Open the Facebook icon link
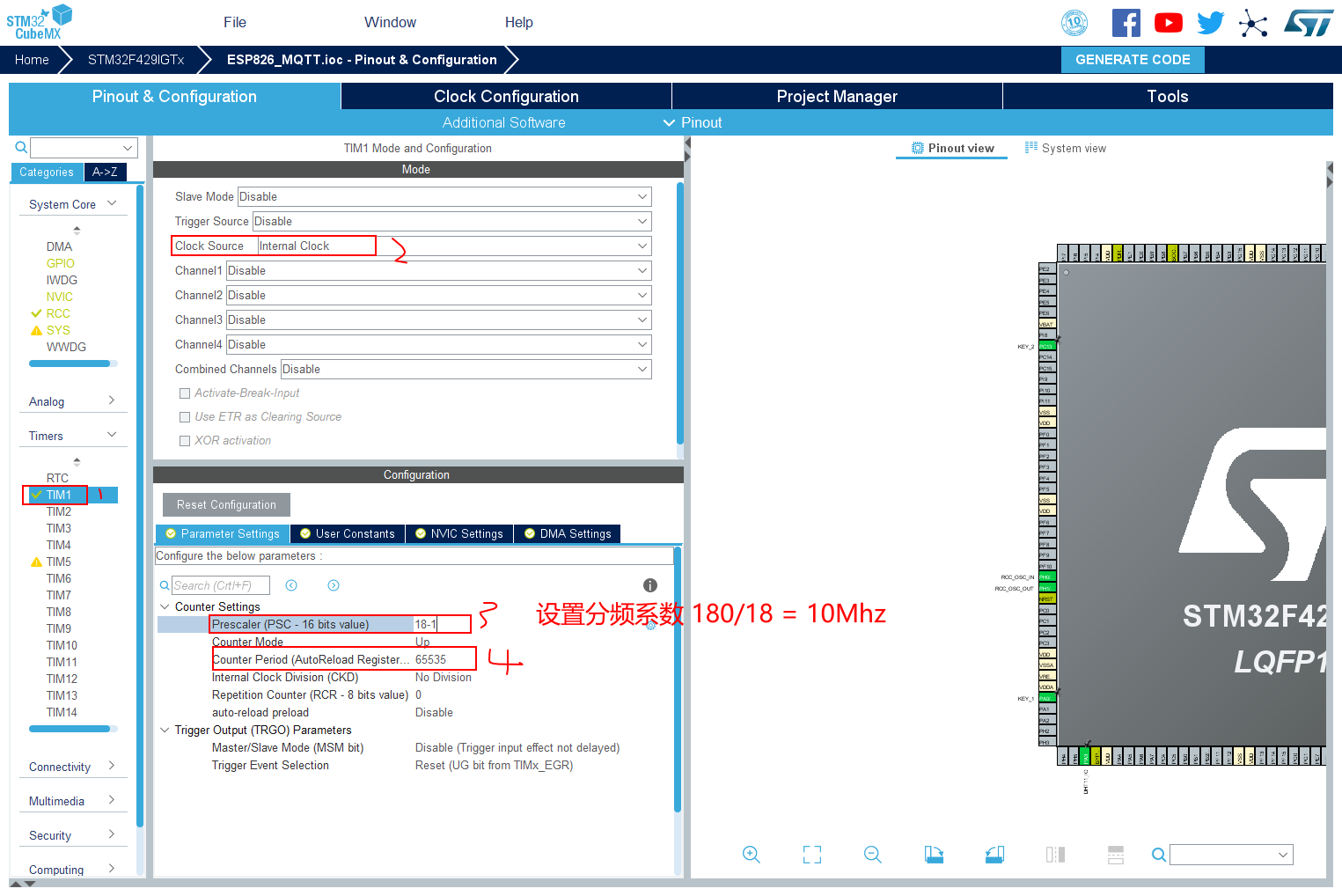Screen dimensions: 1342x896 click(1126, 23)
